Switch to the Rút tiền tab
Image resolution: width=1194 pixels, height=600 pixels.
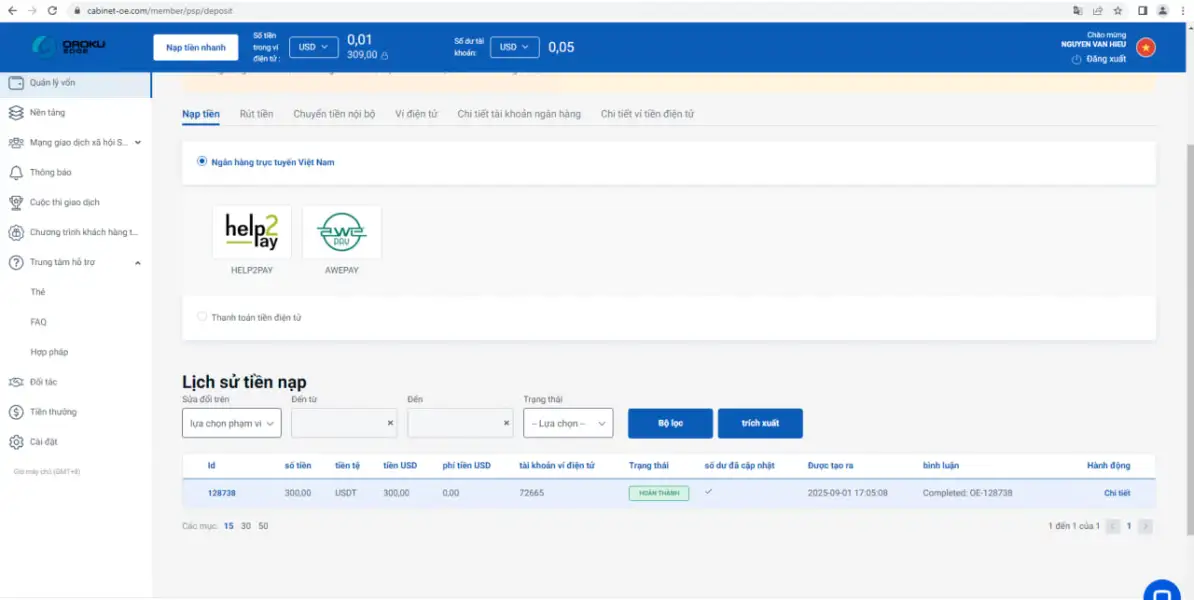256,114
